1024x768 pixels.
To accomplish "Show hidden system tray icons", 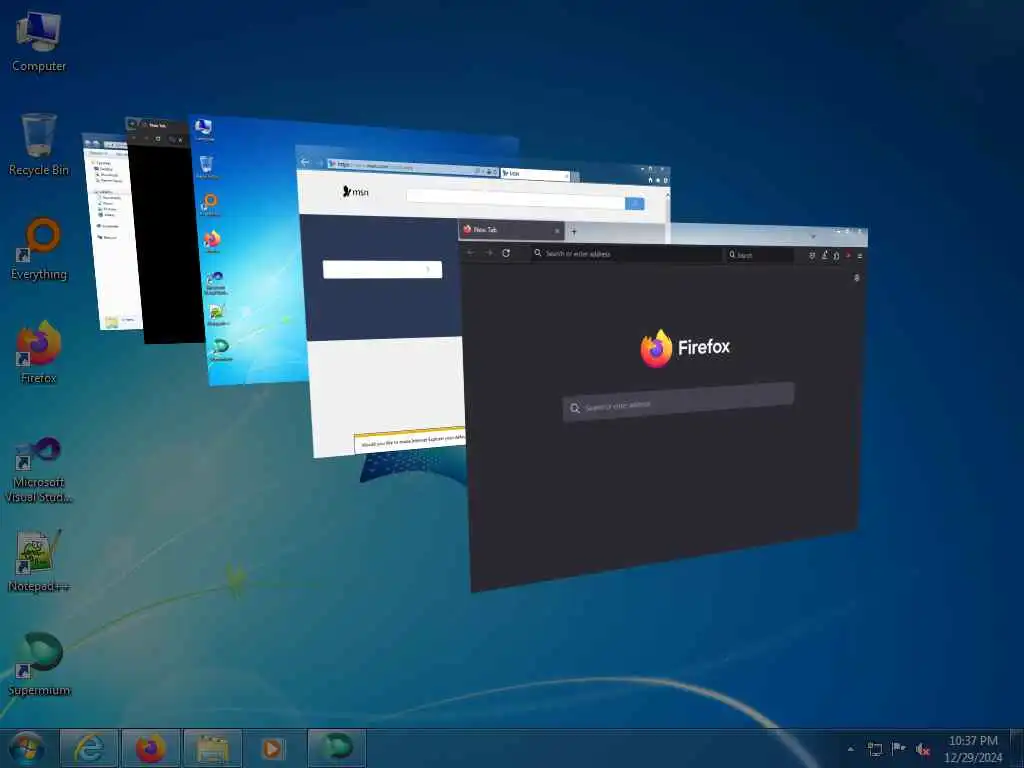I will (850, 749).
